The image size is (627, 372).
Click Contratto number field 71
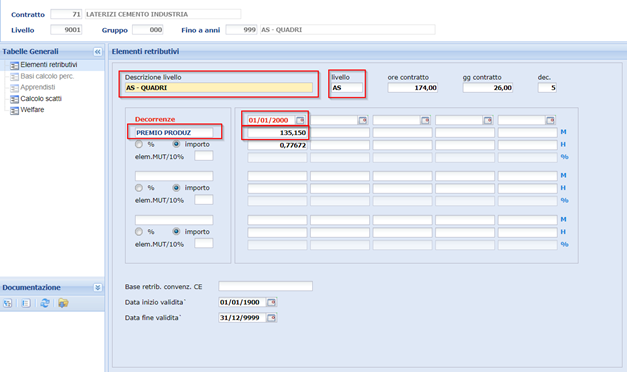66,14
